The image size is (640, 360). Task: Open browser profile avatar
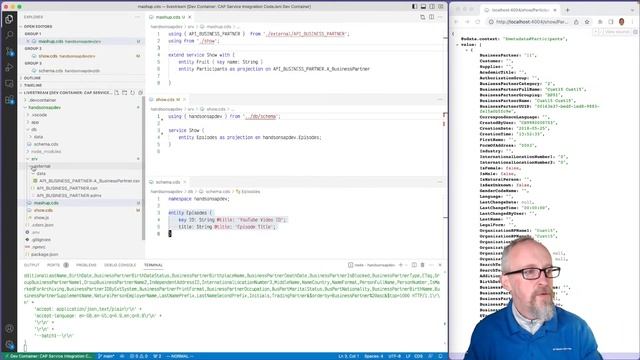[x=622, y=22]
